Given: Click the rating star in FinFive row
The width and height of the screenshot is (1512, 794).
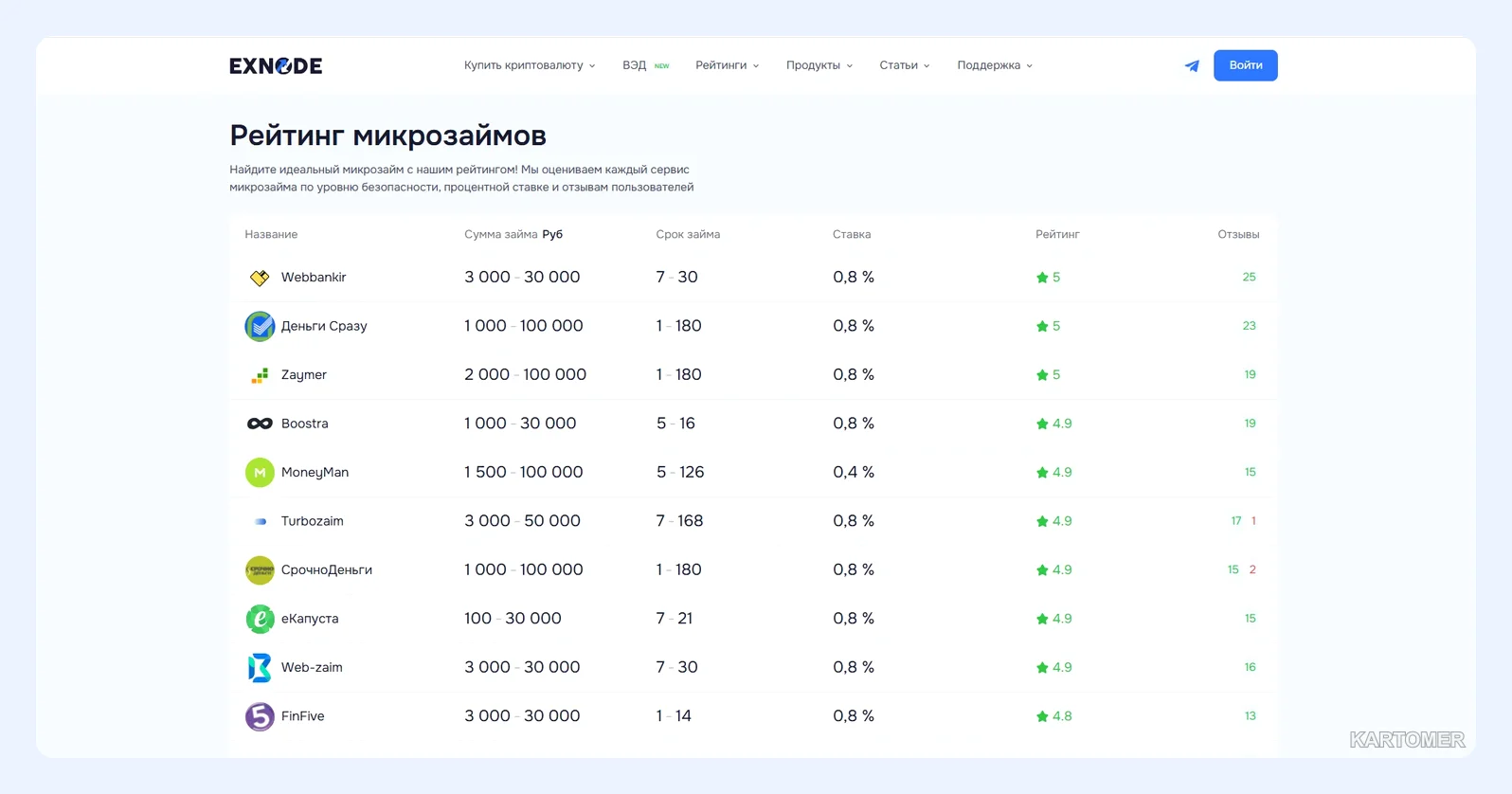Looking at the screenshot, I should coord(1042,716).
